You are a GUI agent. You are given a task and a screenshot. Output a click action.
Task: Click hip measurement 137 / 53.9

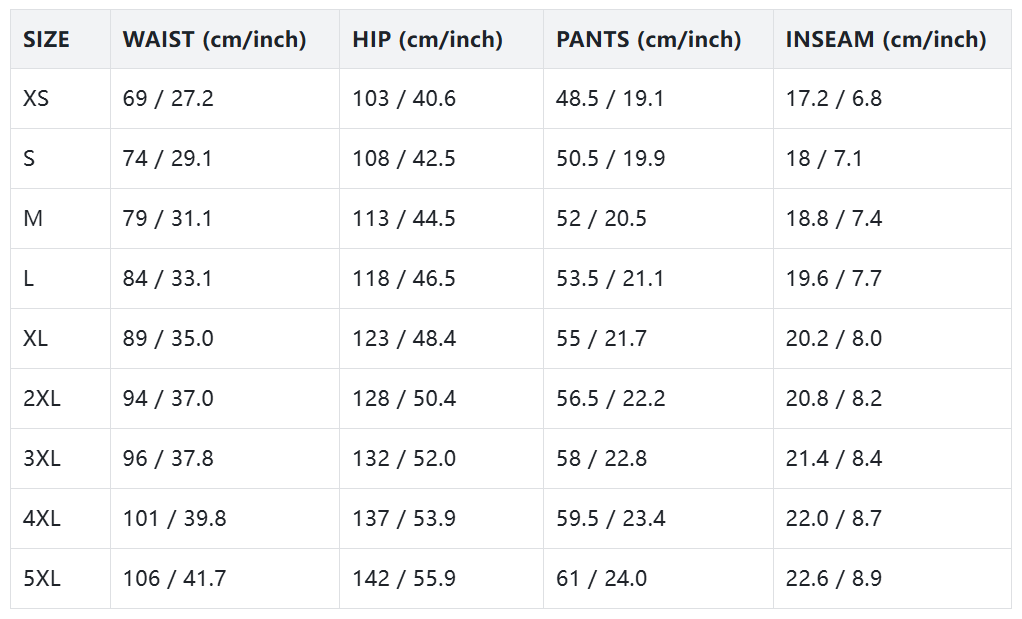404,519
